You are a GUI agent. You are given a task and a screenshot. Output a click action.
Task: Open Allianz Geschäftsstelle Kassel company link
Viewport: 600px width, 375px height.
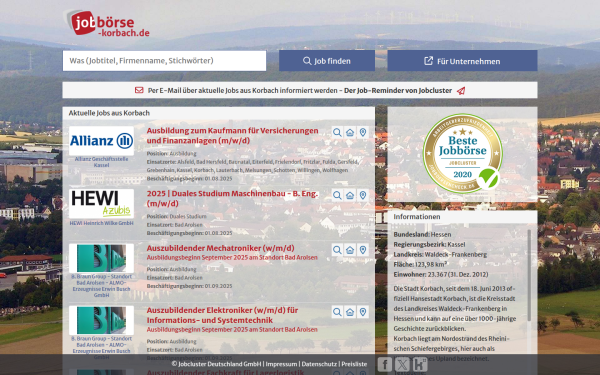pyautogui.click(x=101, y=162)
